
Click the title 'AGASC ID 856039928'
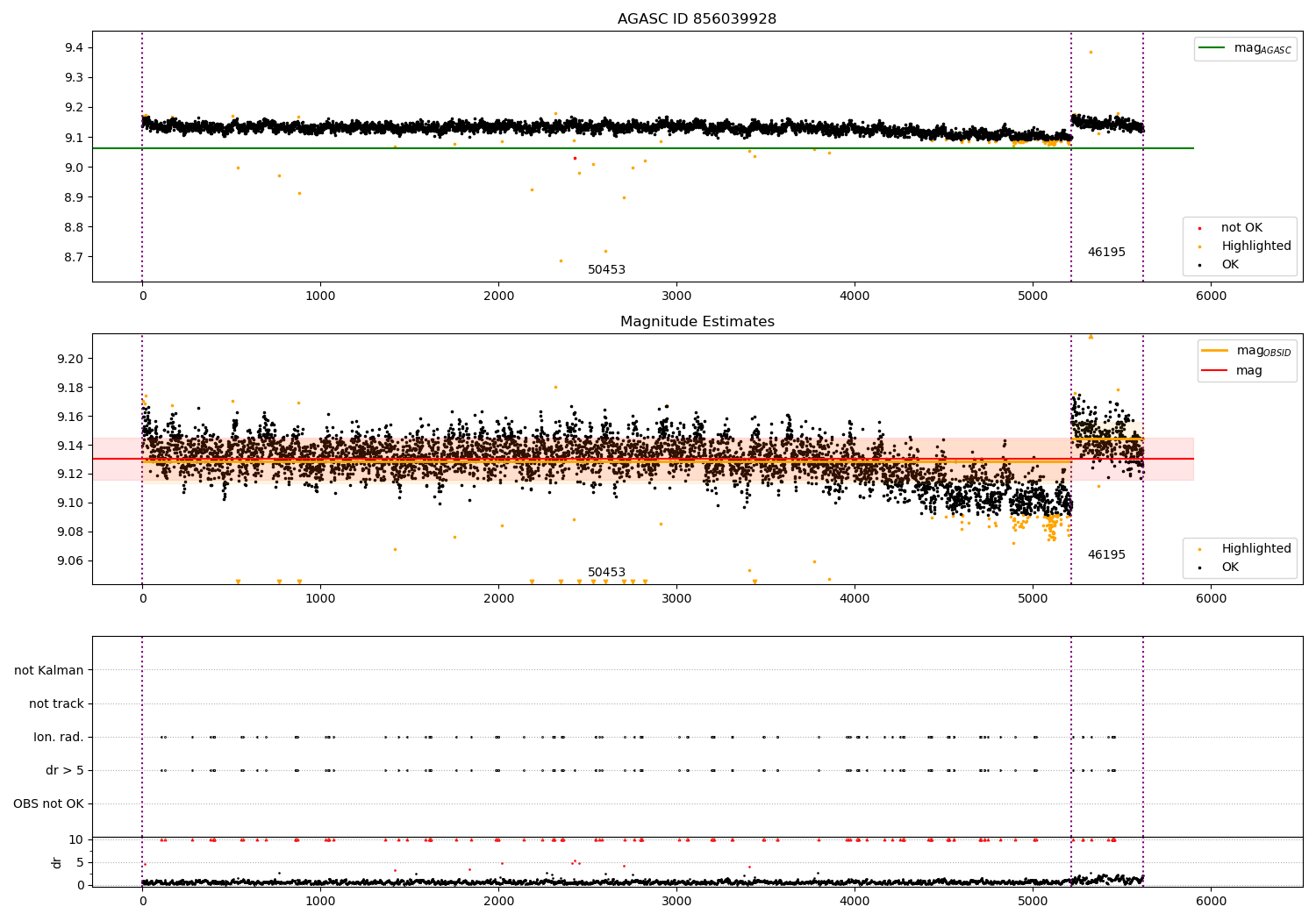tap(697, 19)
